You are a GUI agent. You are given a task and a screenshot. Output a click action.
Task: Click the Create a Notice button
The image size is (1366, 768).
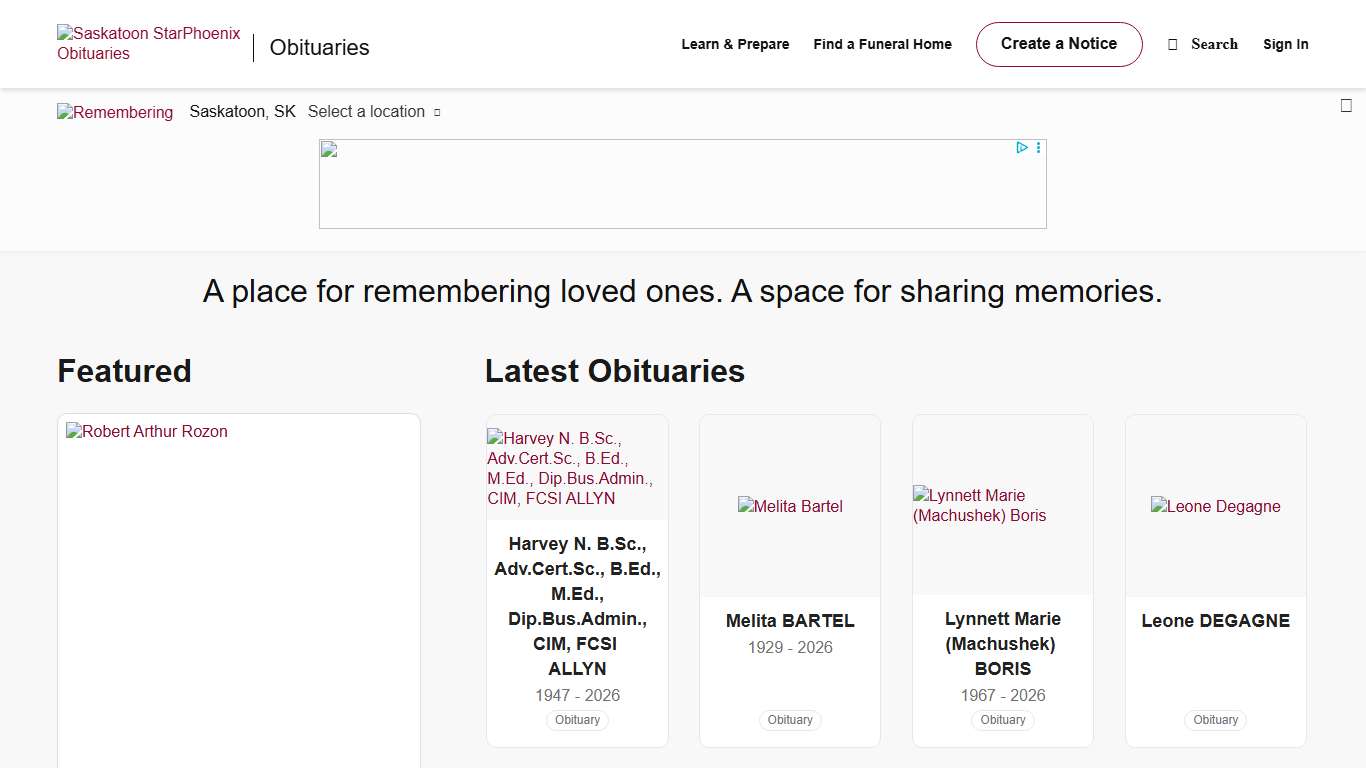click(1059, 44)
